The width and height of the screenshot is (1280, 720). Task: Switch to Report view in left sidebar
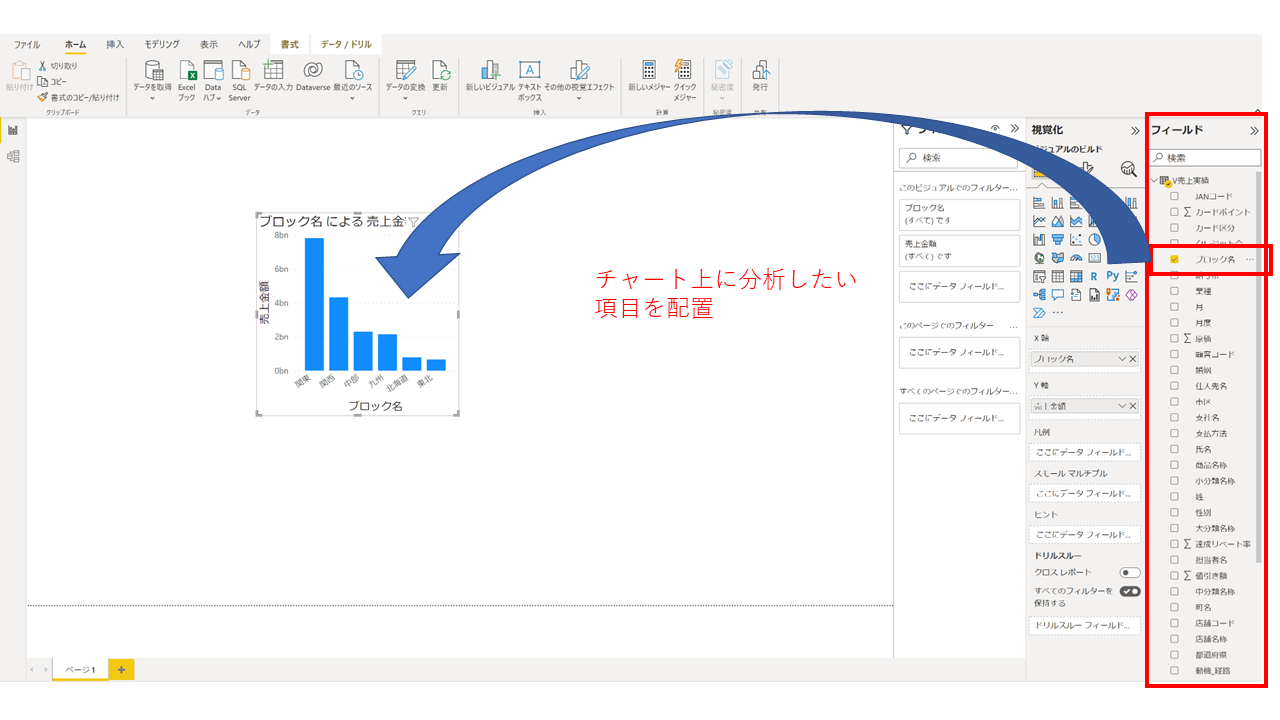click(x=13, y=130)
